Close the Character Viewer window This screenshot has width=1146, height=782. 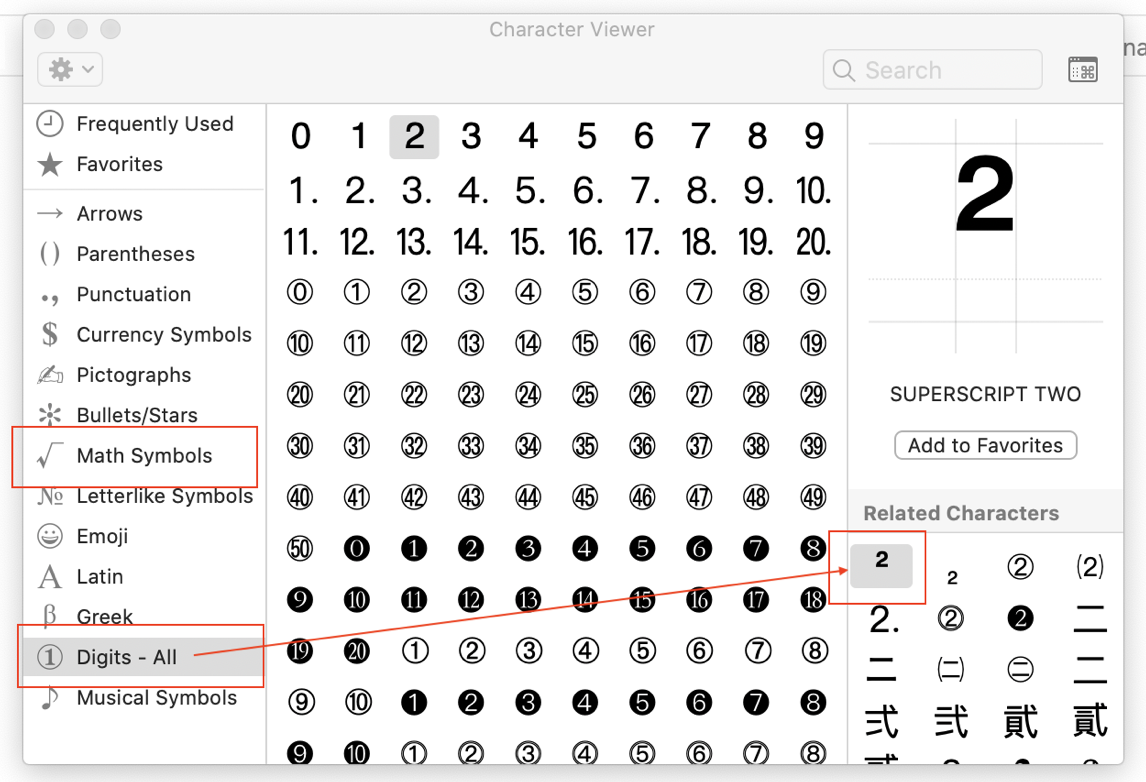pos(45,29)
